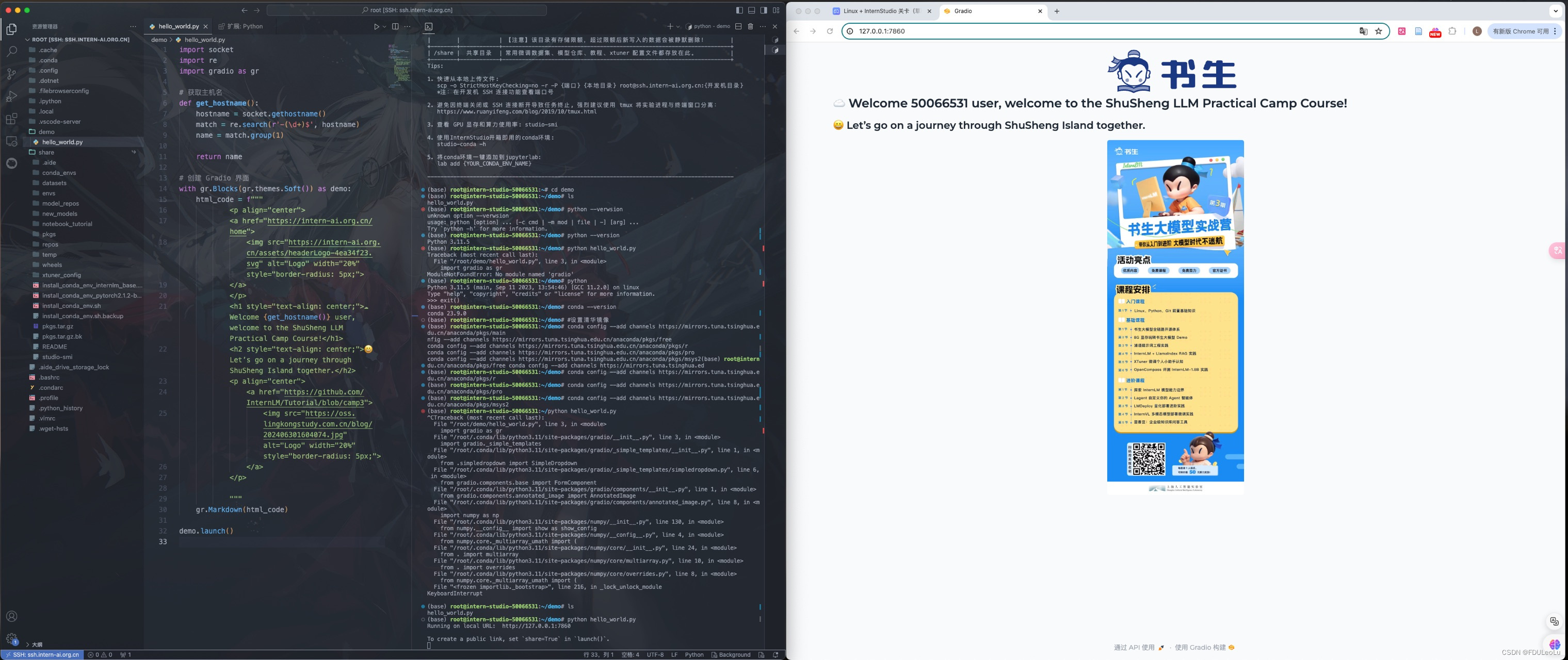Kill terminal with the trash icon
Screen dimensions: 1568x660
[x=751, y=27]
